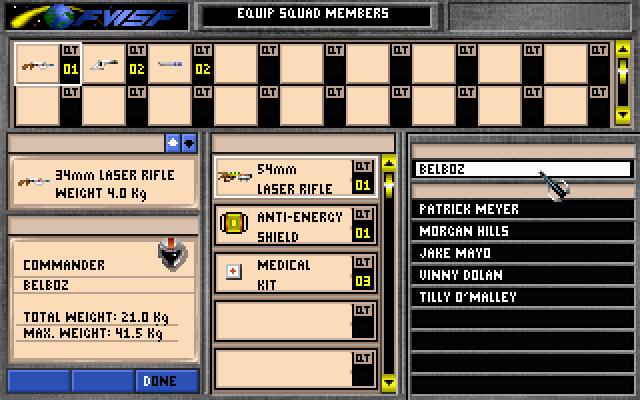640x400 pixels.
Task: Click the DONE button
Action: pyautogui.click(x=167, y=381)
